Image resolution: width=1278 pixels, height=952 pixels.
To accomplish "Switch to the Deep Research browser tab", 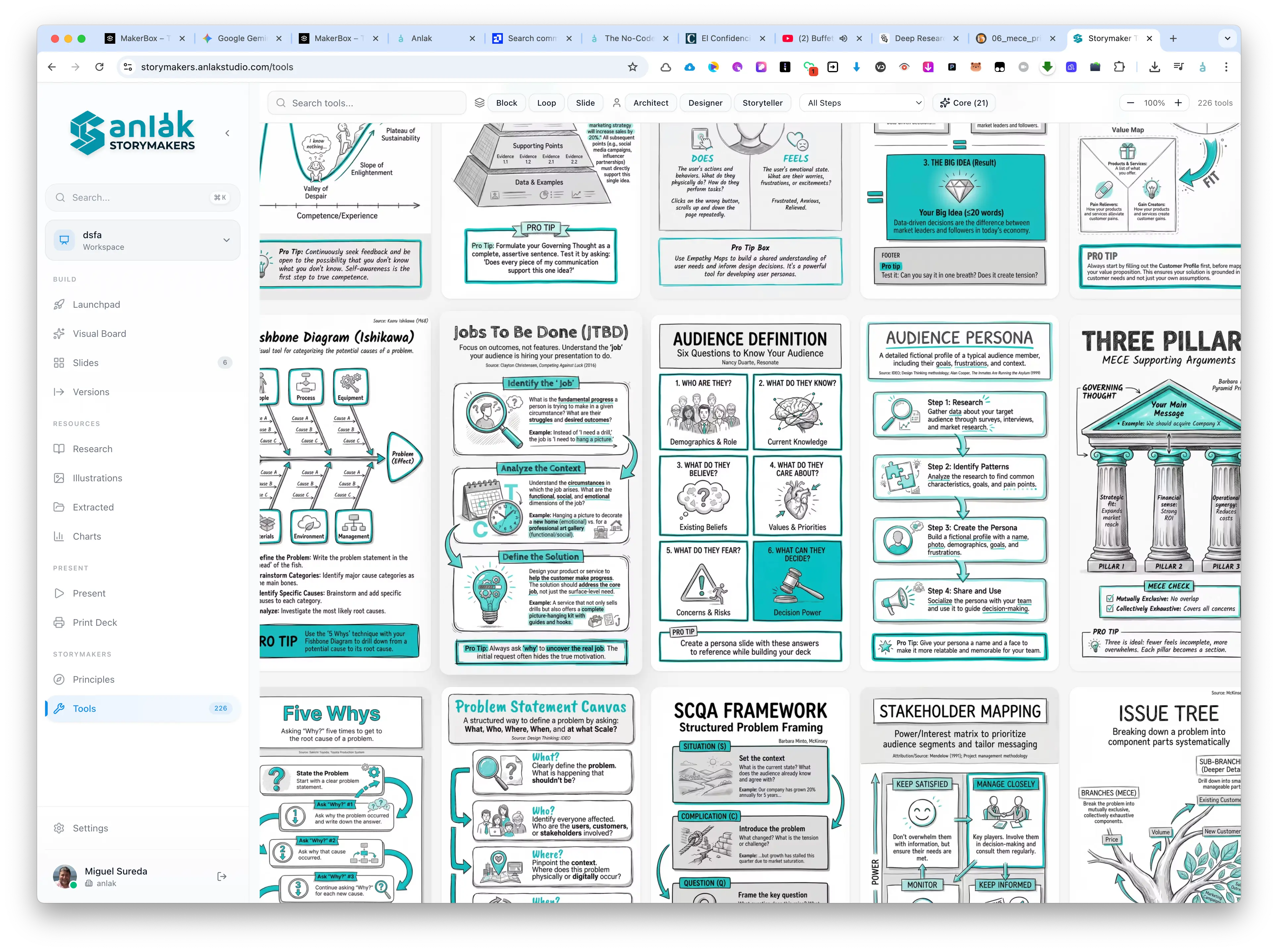I will [x=919, y=38].
